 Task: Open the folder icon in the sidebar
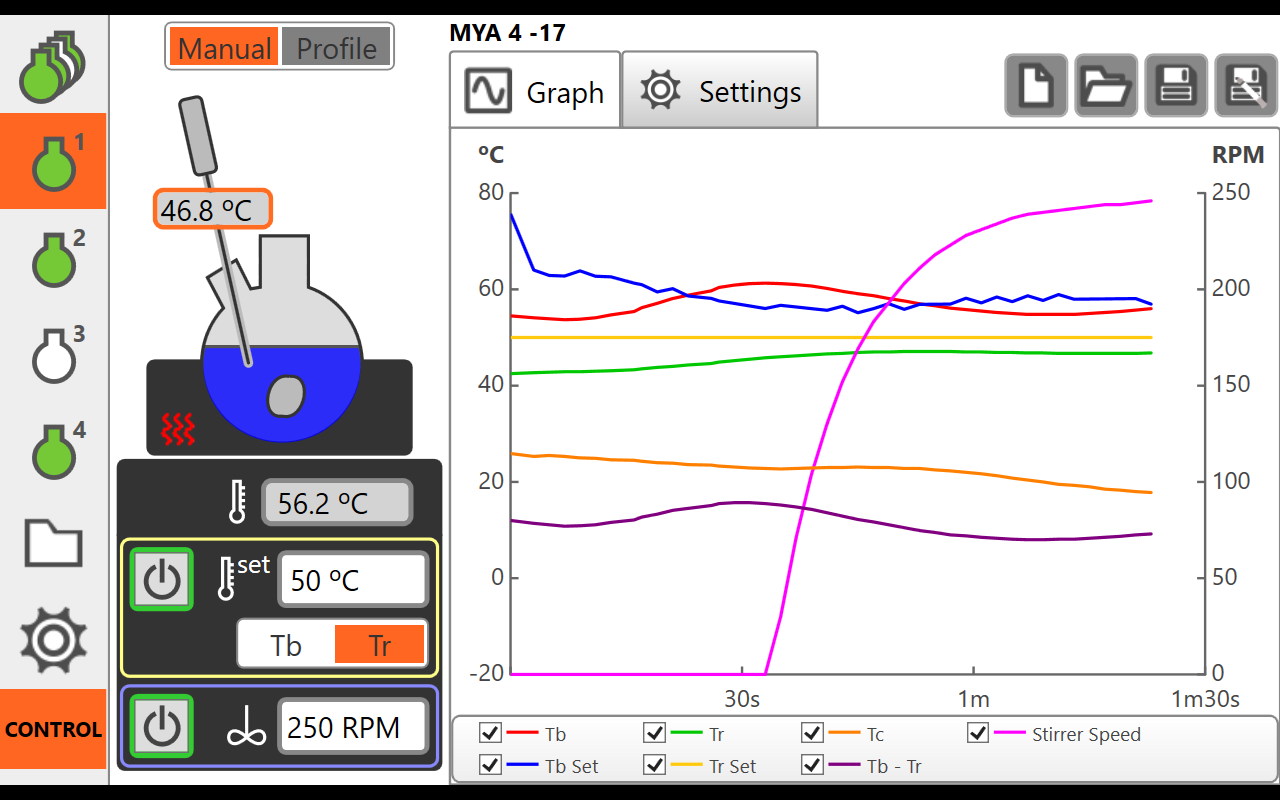pyautogui.click(x=53, y=543)
